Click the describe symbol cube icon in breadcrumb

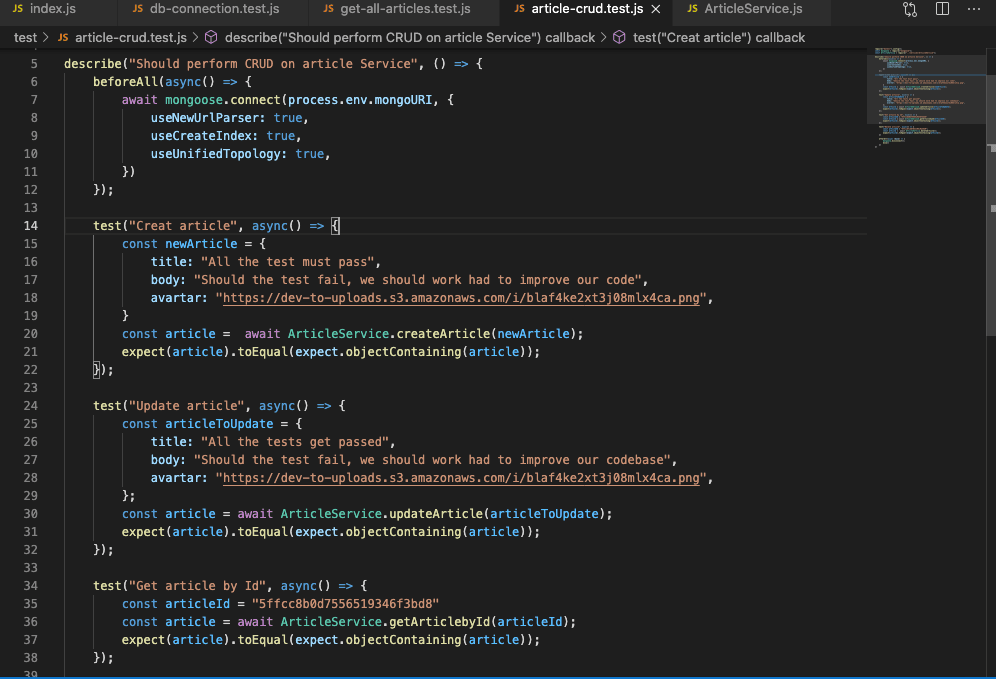211,38
